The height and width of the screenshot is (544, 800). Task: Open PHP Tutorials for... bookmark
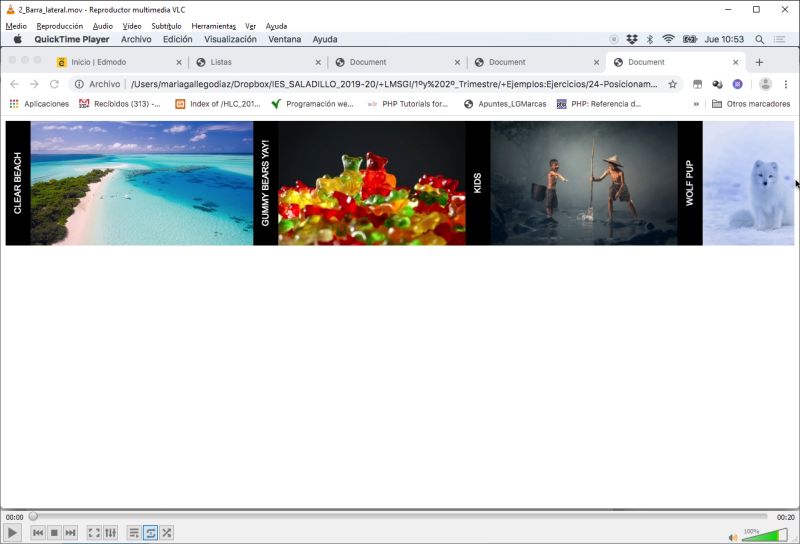tap(408, 104)
